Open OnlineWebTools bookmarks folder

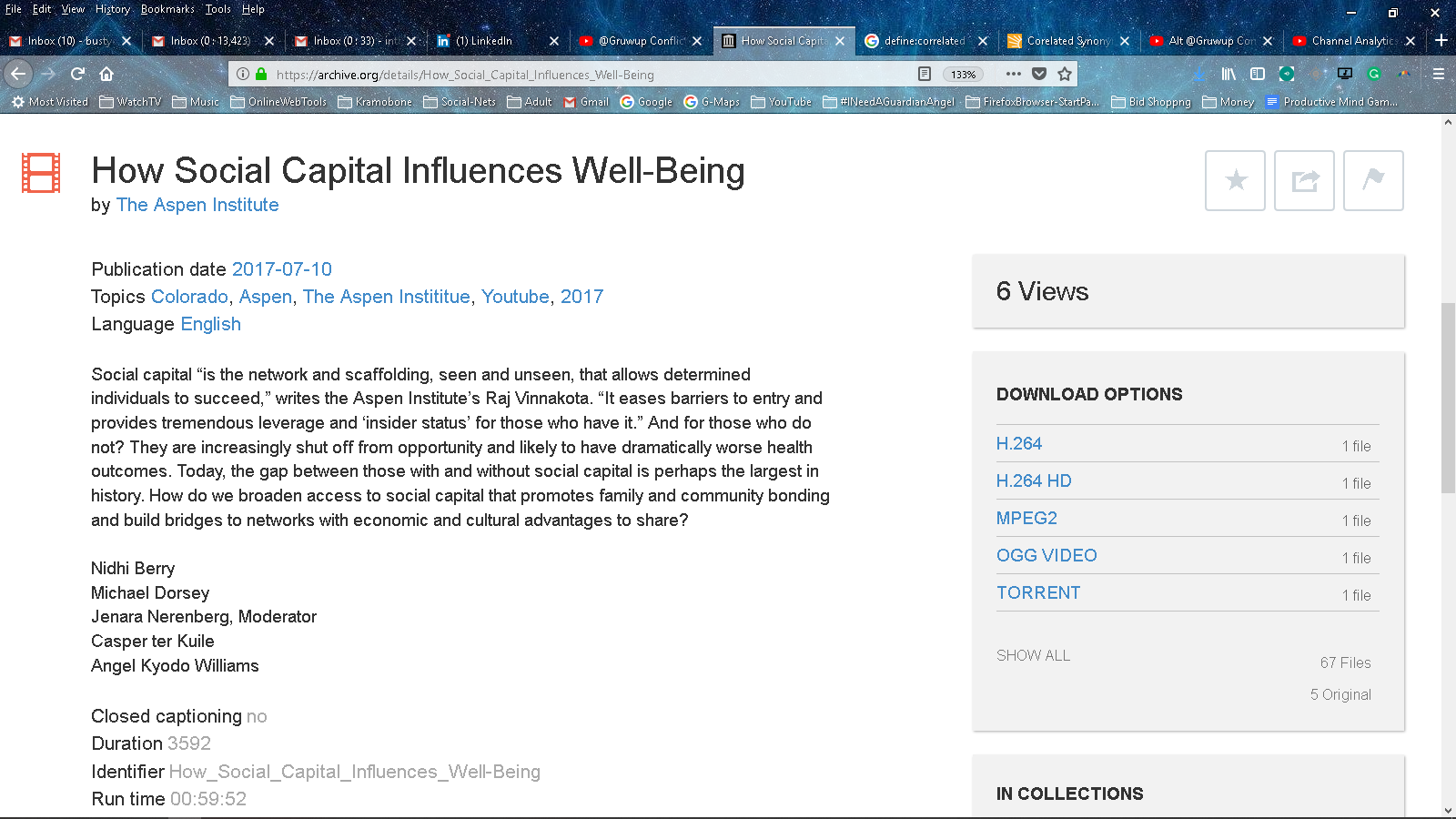click(x=278, y=102)
